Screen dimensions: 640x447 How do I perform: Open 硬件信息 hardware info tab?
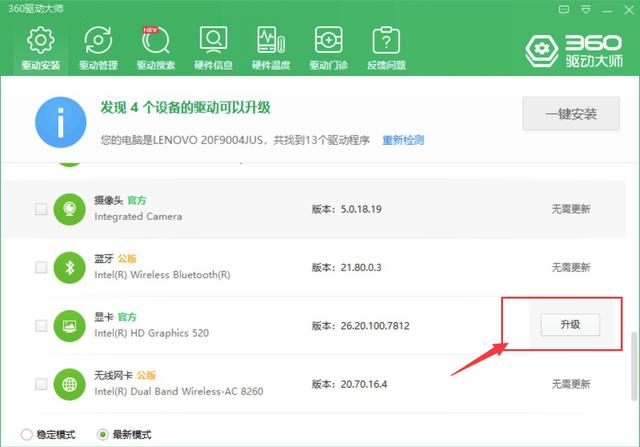click(213, 48)
